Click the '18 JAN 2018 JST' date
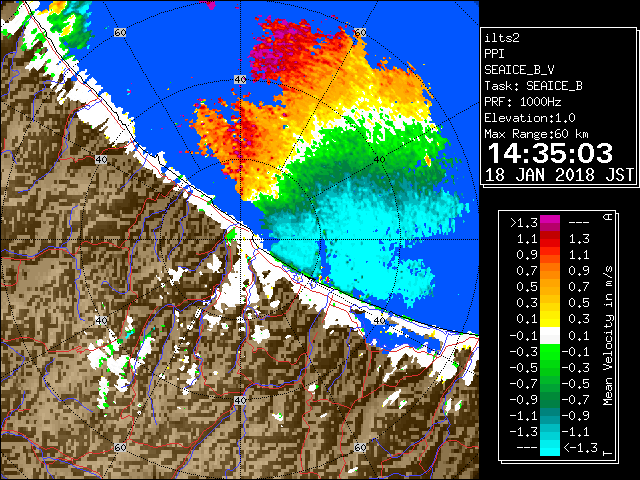Image resolution: width=640 pixels, height=480 pixels. [559, 175]
